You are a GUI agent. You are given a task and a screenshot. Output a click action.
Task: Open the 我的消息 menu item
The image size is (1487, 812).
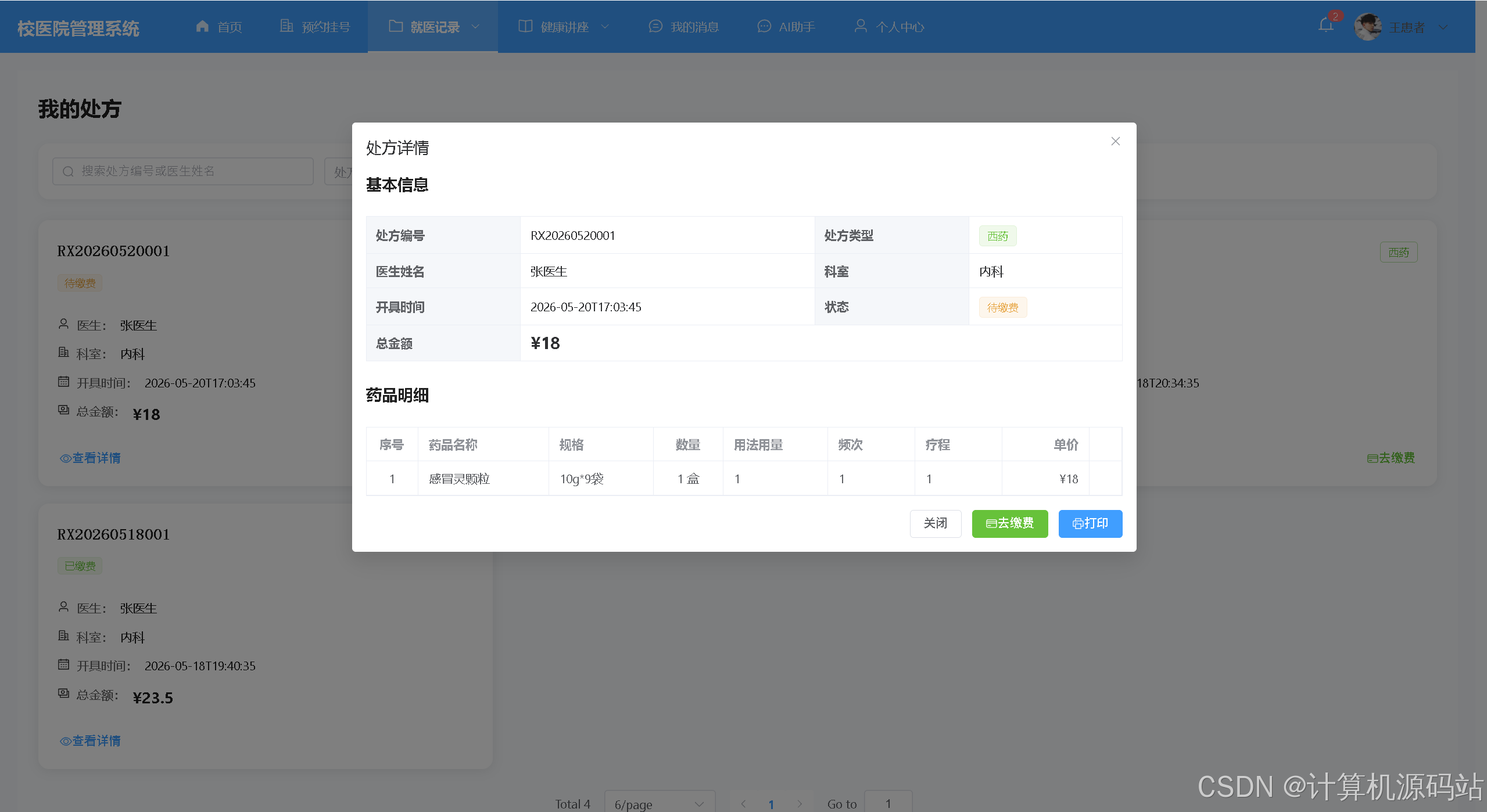pyautogui.click(x=683, y=27)
